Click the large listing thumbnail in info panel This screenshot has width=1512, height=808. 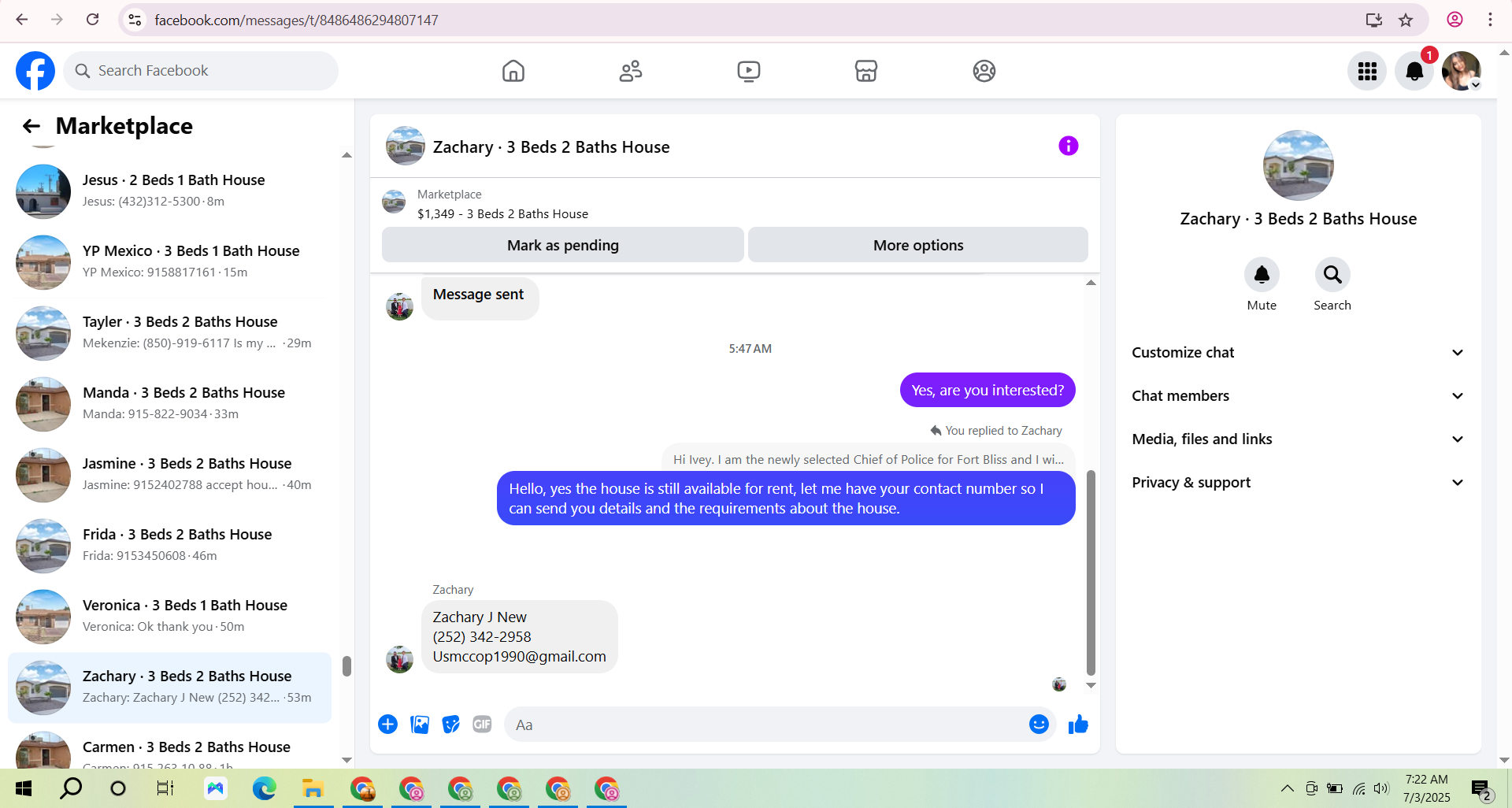coord(1298,165)
